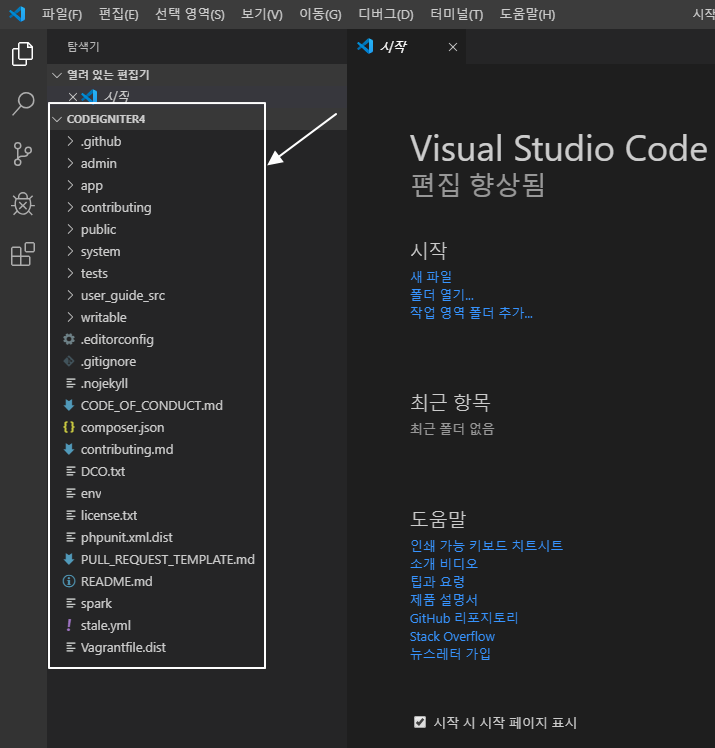Click the VS Code logo in the title bar

point(17,14)
